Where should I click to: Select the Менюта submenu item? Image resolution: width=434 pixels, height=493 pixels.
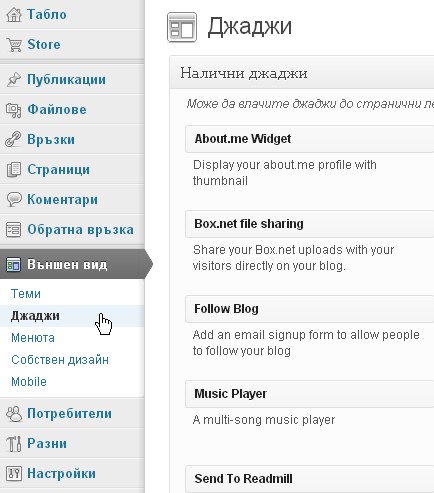33,338
